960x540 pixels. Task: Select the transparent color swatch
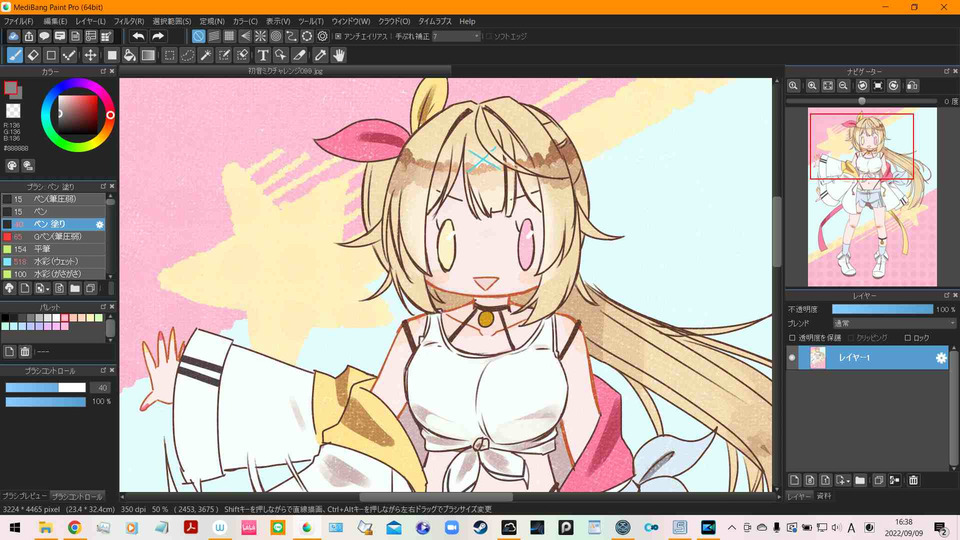tap(13, 111)
